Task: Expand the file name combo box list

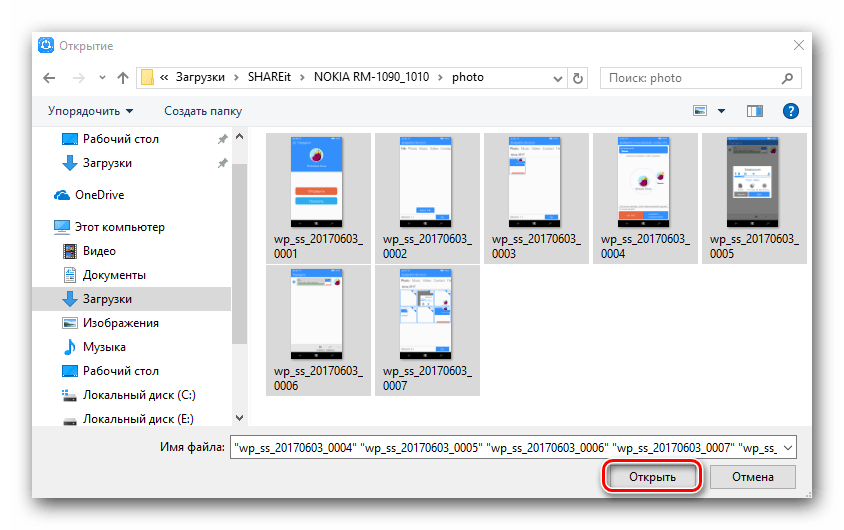Action: click(x=788, y=448)
